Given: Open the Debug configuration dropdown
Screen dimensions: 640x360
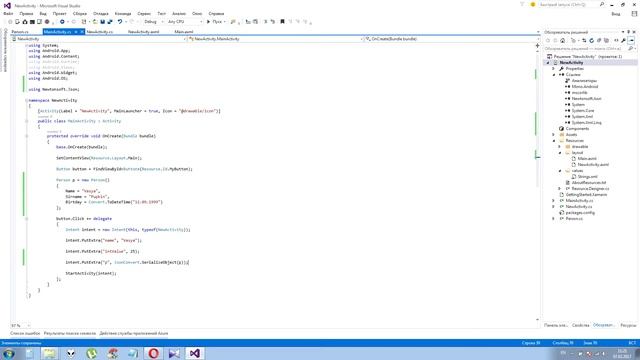Looking at the screenshot, I should coord(153,22).
